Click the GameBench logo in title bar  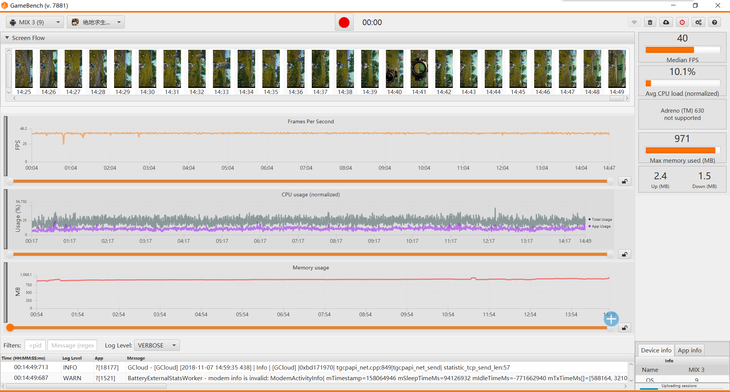point(4,5)
